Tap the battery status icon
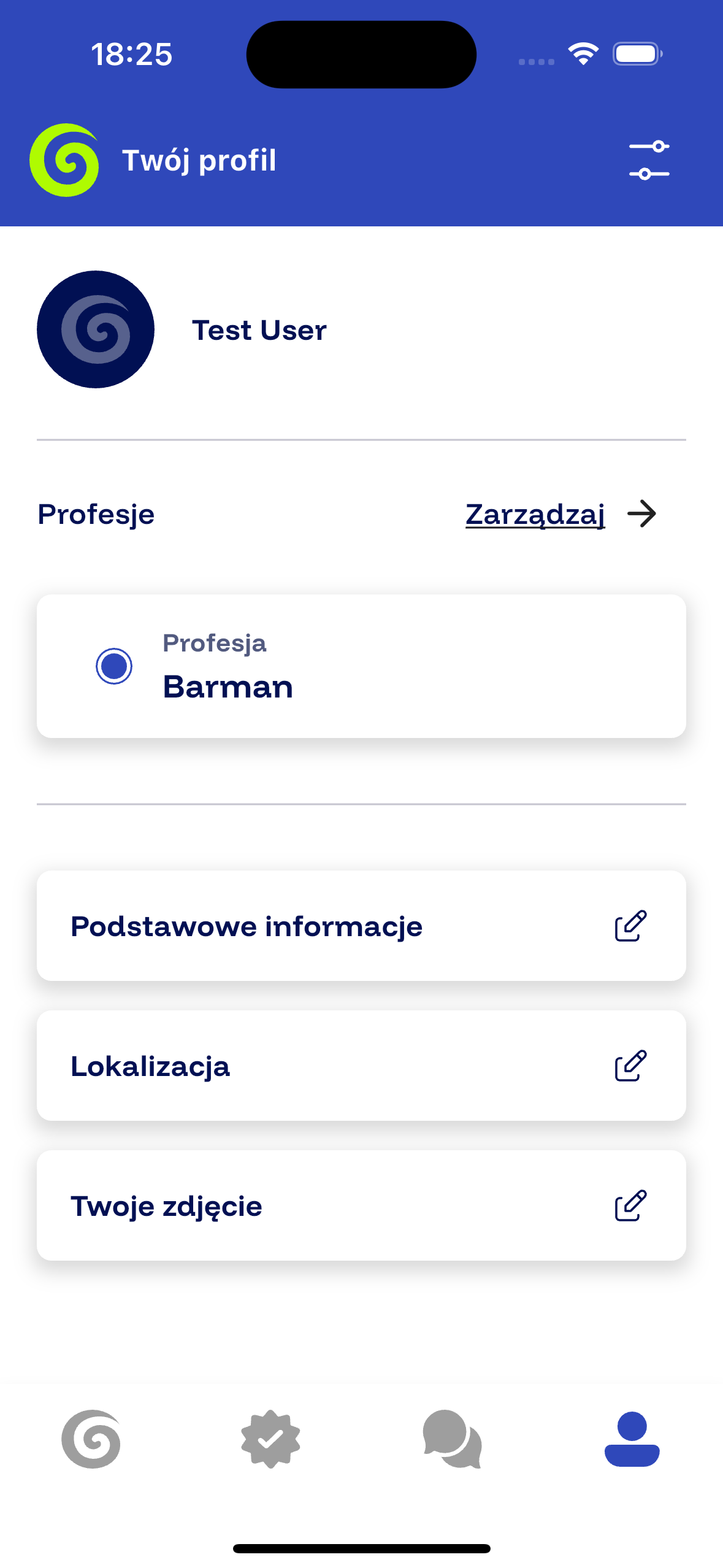This screenshot has width=723, height=1568. tap(637, 54)
